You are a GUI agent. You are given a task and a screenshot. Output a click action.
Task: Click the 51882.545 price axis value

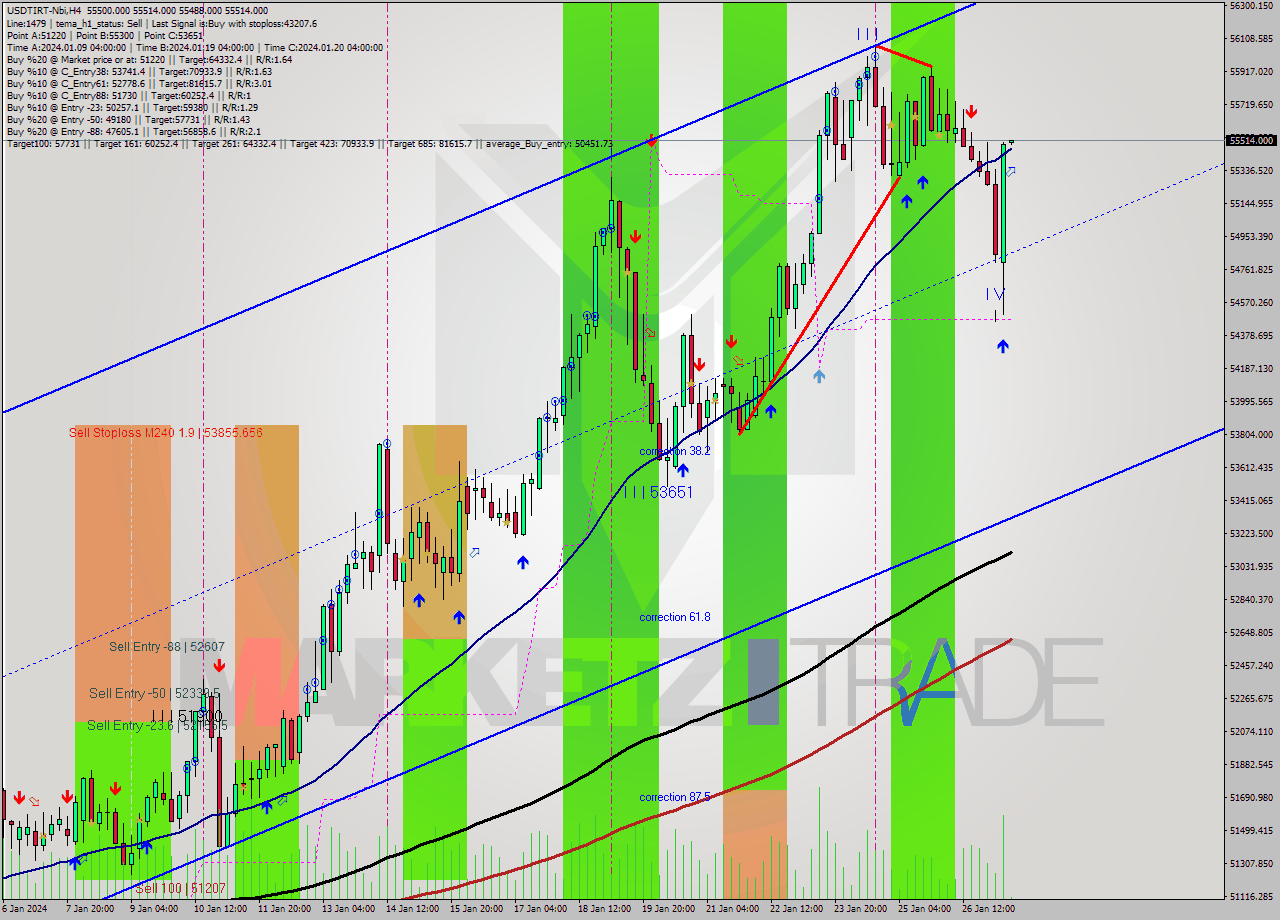click(1251, 764)
